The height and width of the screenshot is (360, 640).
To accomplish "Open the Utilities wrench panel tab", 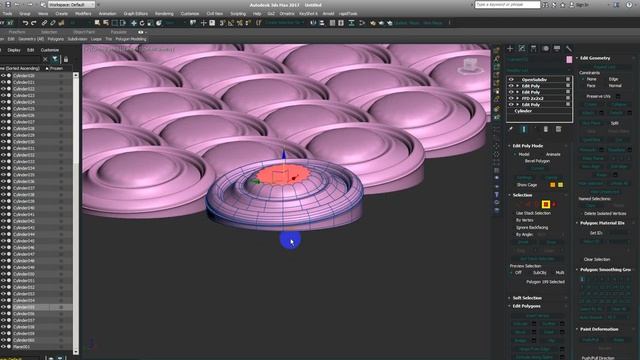I will point(569,49).
